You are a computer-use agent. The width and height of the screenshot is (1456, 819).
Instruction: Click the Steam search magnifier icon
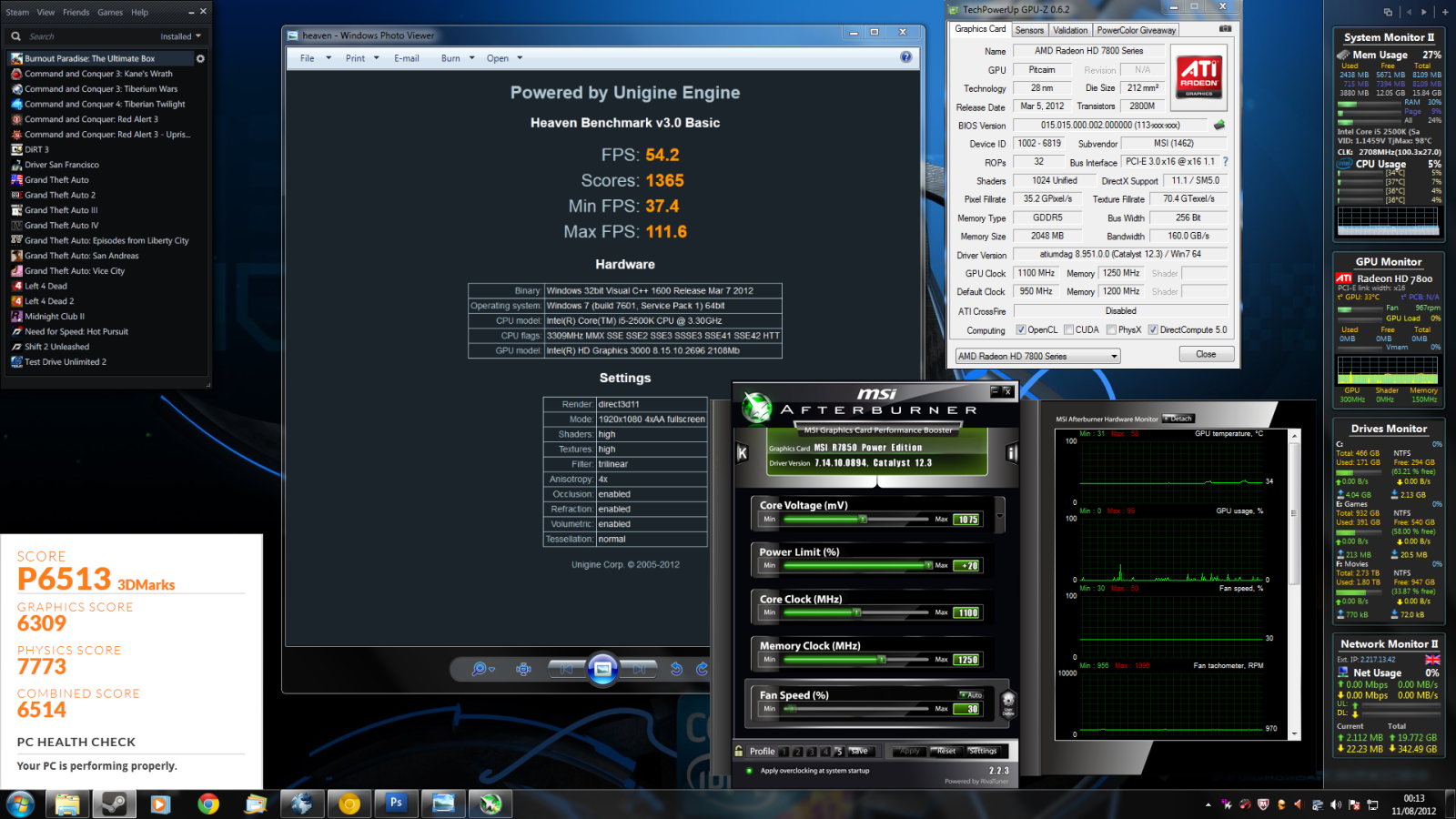click(x=15, y=36)
